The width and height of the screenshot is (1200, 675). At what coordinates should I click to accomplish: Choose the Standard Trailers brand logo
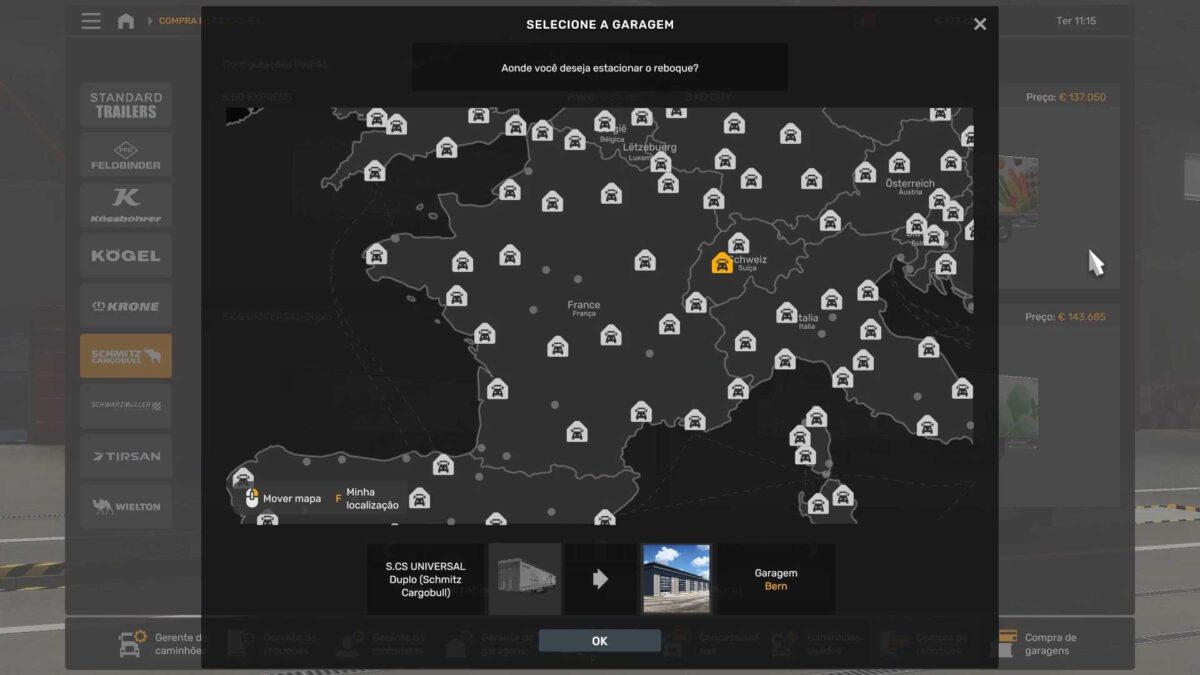[126, 105]
